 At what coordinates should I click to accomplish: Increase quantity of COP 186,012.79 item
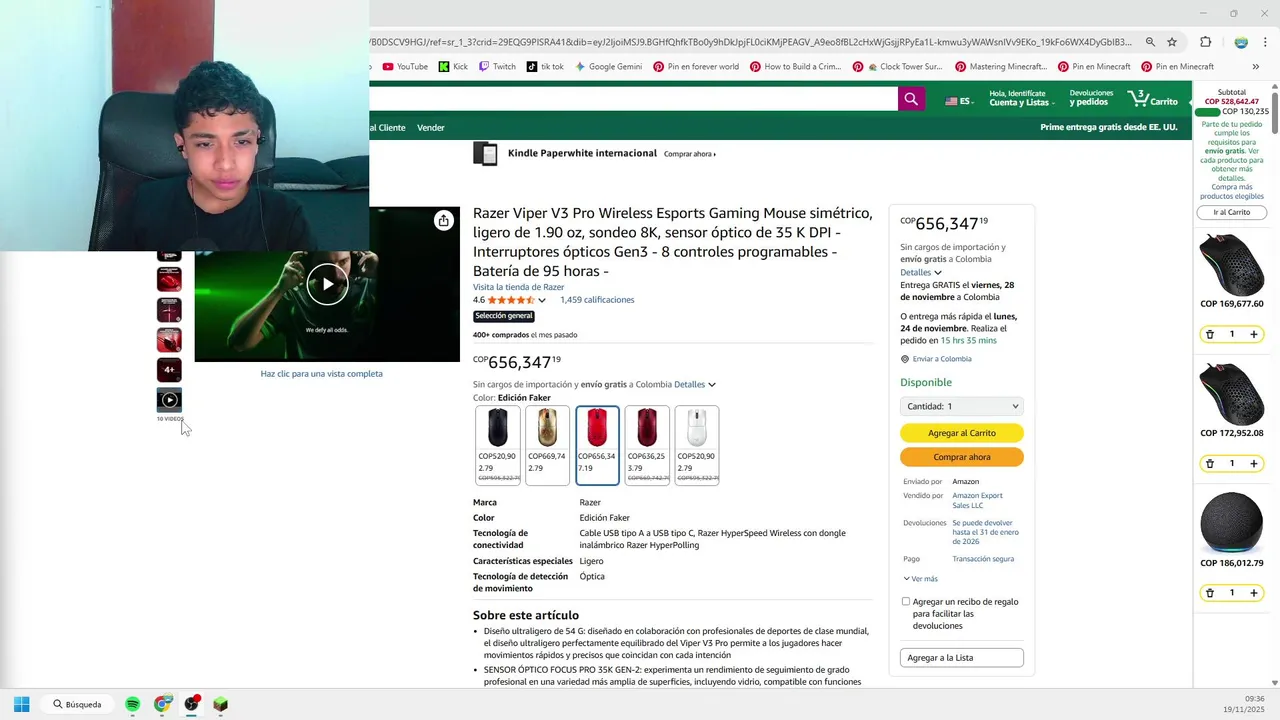pyautogui.click(x=1254, y=593)
